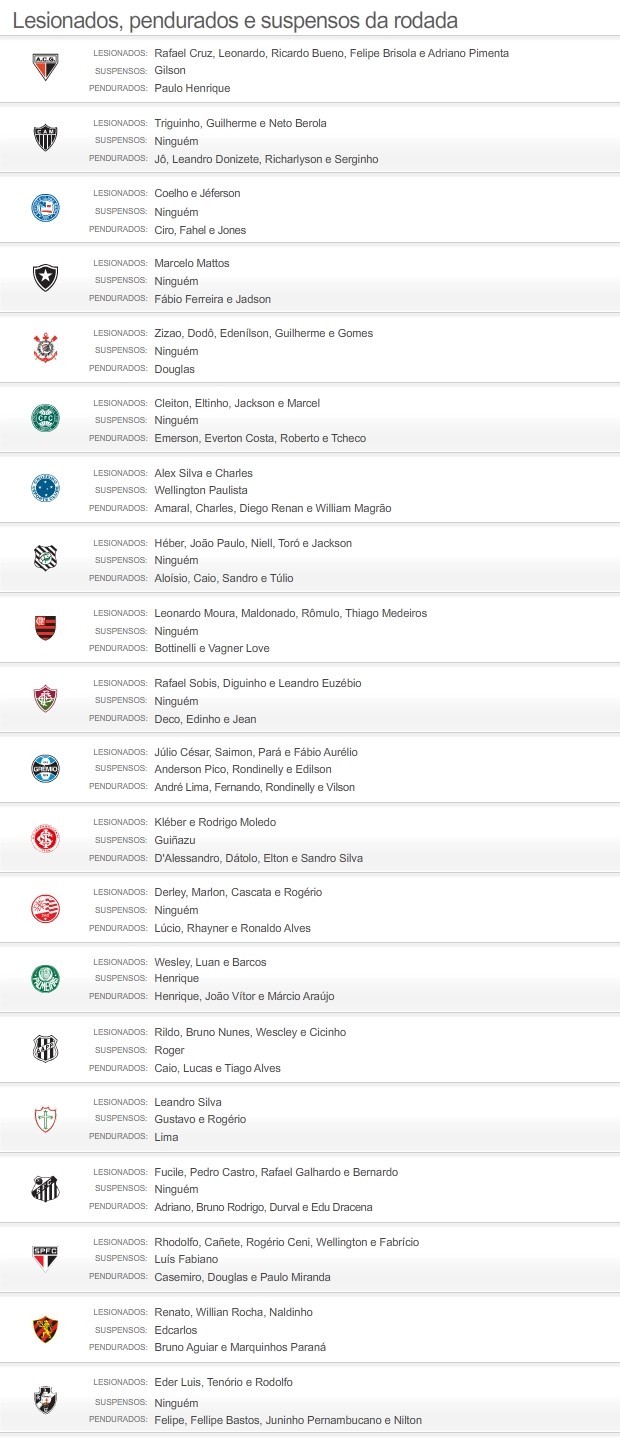
Task: Select the green Coritiba crest
Action: (45, 418)
